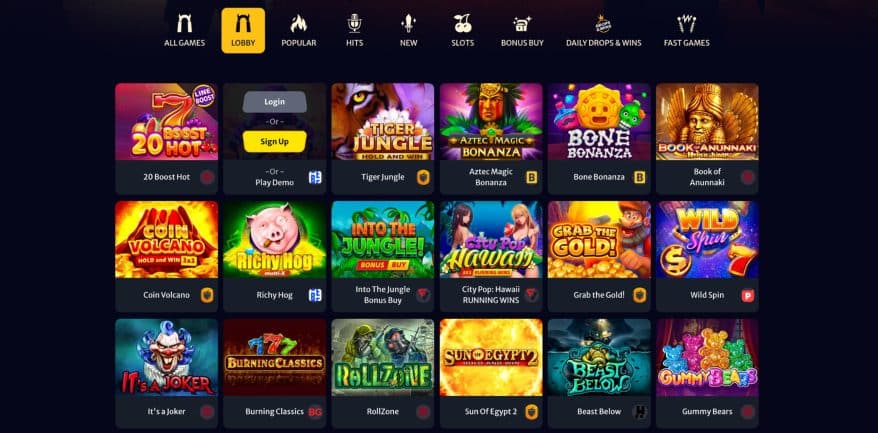
Task: Switch to the Lobby tab
Action: tap(243, 31)
